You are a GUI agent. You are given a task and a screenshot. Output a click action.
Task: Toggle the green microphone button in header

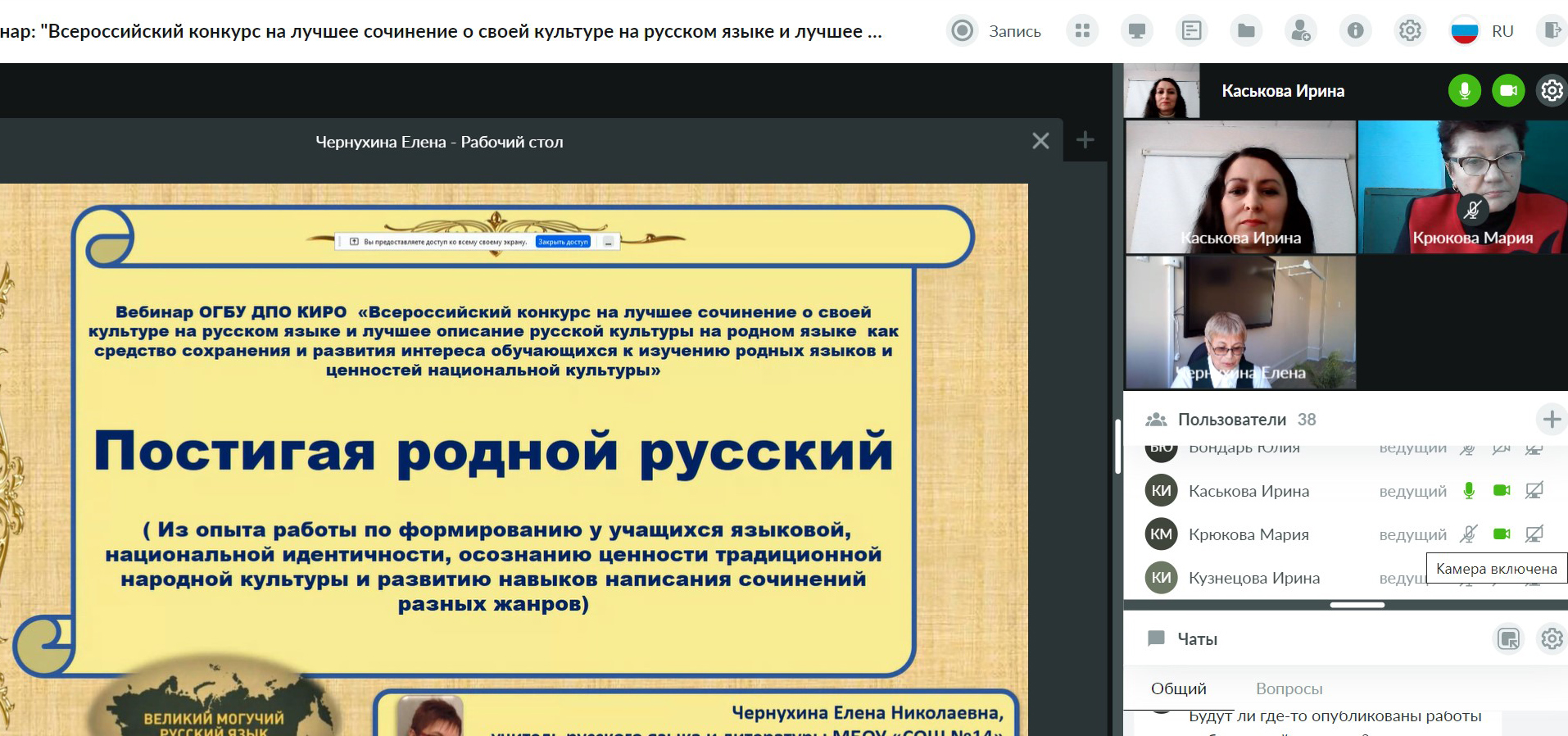[x=1465, y=90]
